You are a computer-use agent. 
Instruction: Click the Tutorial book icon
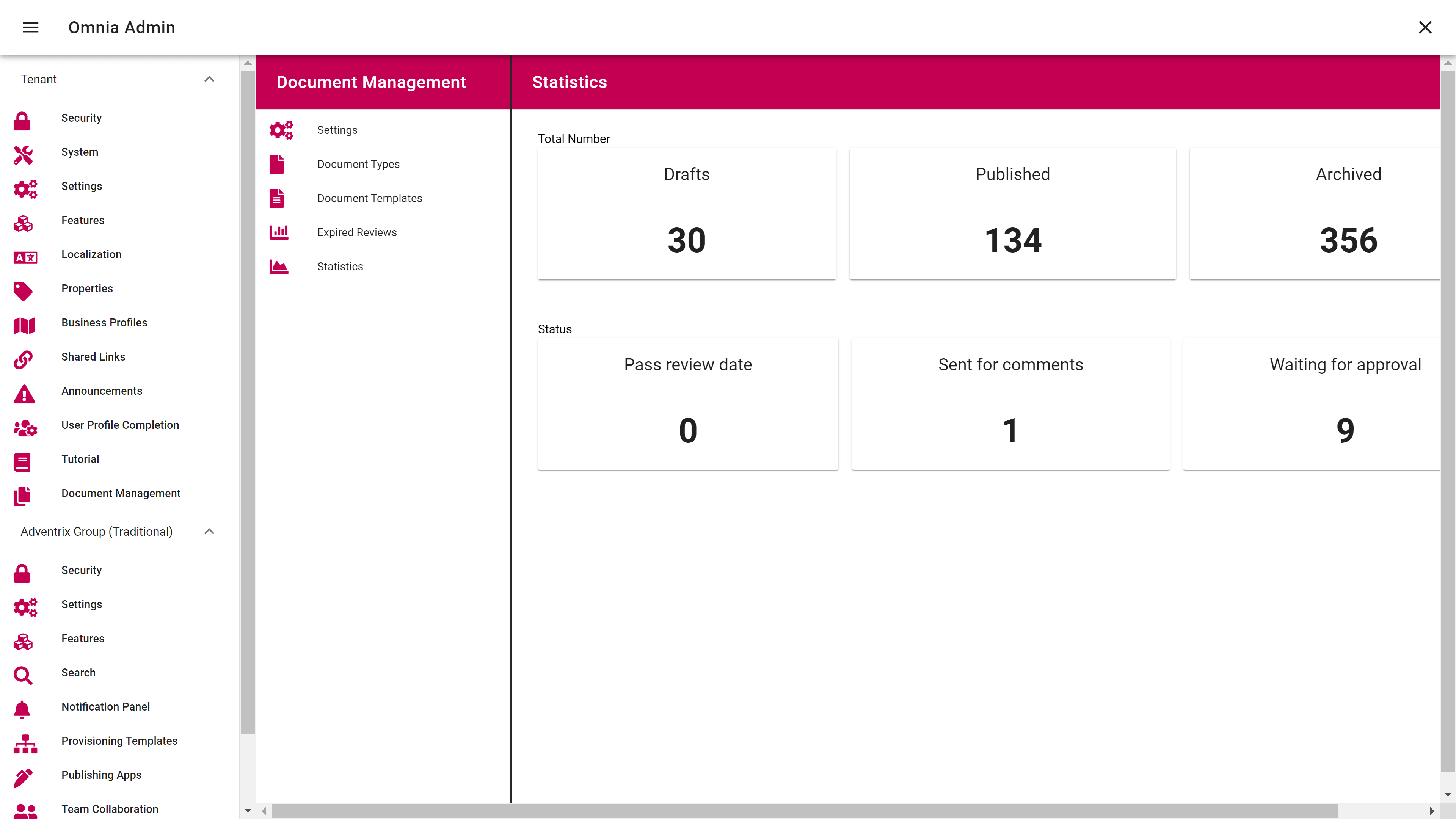click(x=22, y=462)
